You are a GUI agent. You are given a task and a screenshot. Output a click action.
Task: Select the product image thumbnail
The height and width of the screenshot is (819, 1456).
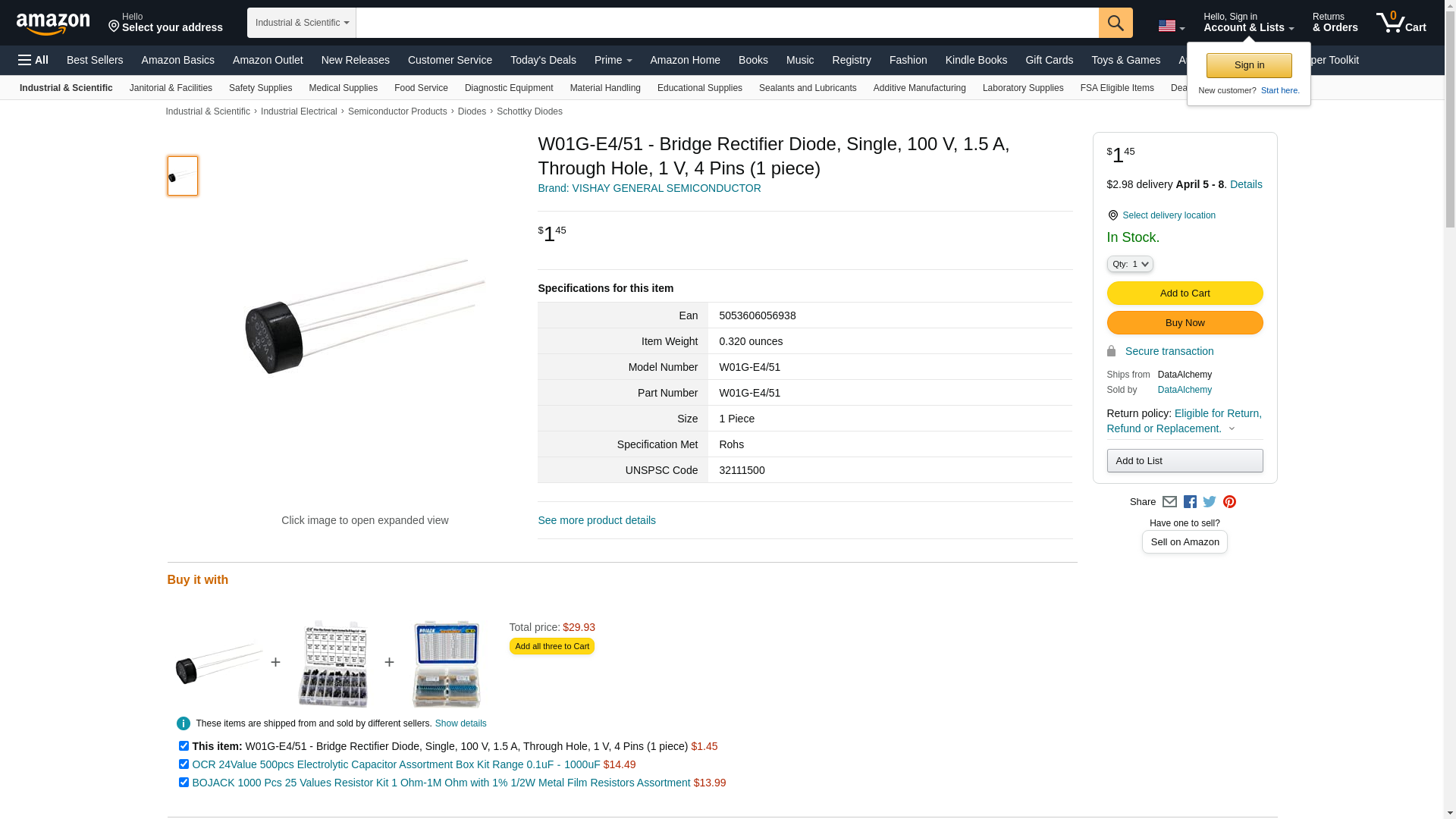click(x=183, y=176)
